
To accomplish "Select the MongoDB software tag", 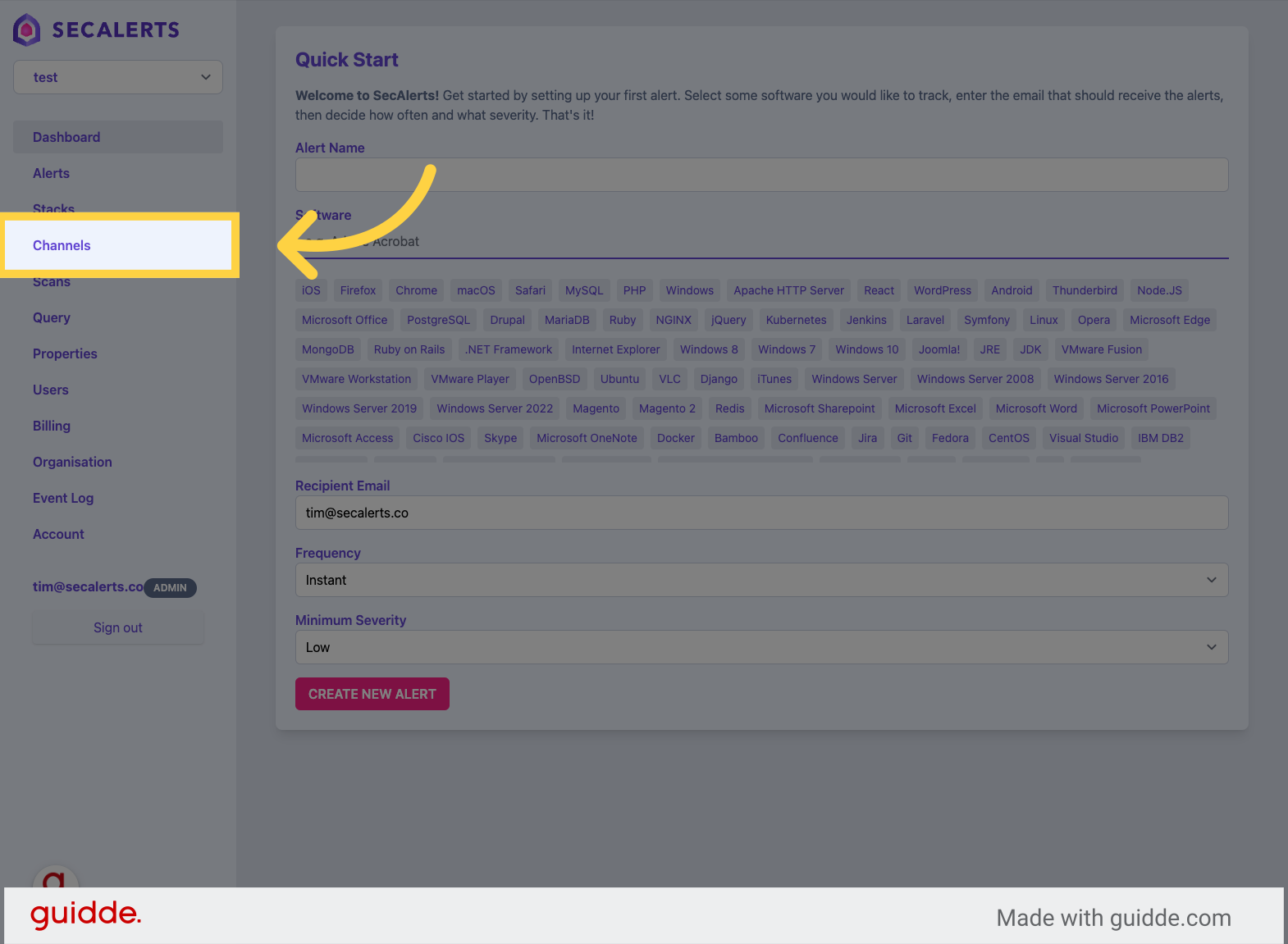I will (x=328, y=349).
